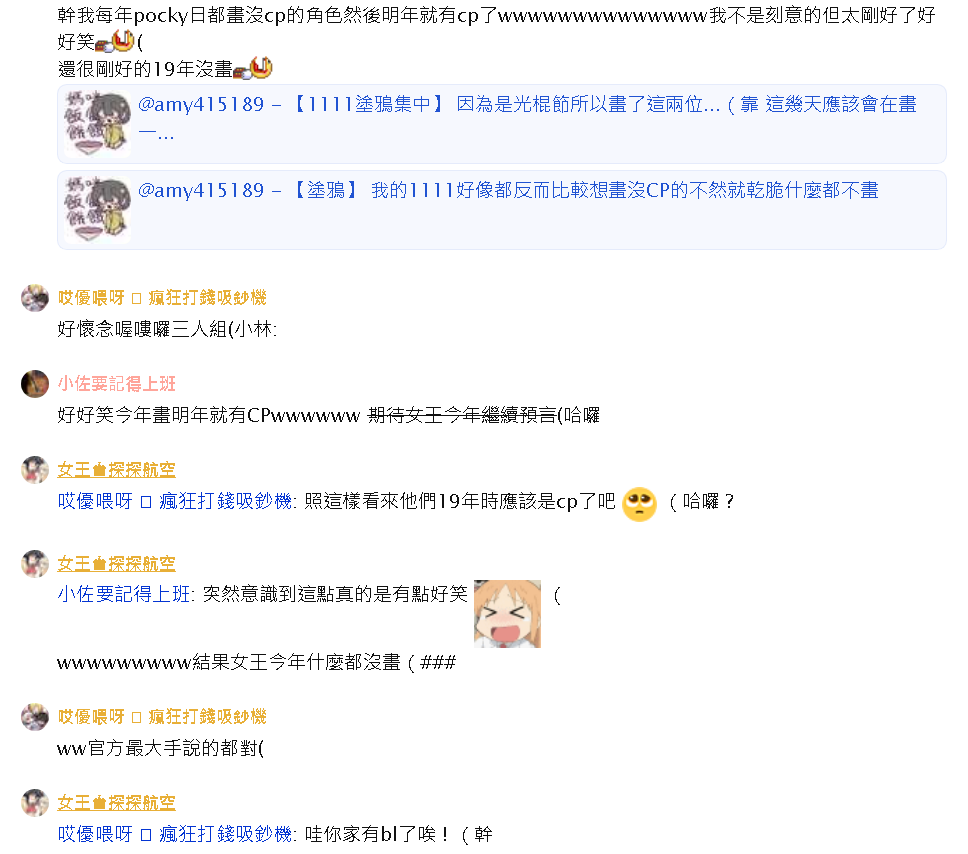This screenshot has height=854, width=968.
Task: Click mention 哎優喂呀 in 照這樣看來 reply
Action: (175, 501)
